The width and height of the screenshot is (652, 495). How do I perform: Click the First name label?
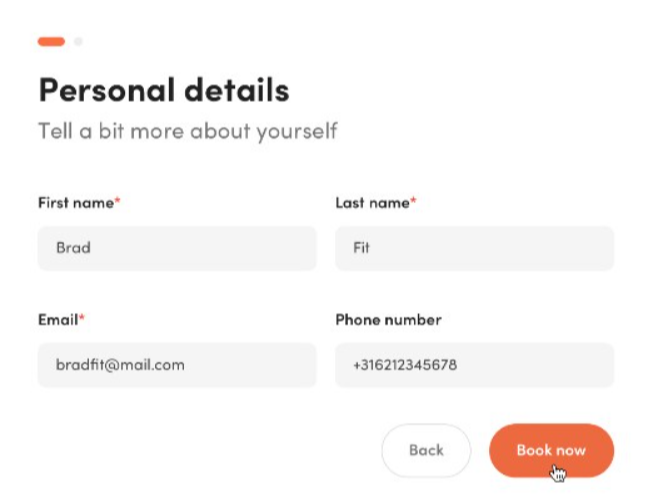coord(76,203)
